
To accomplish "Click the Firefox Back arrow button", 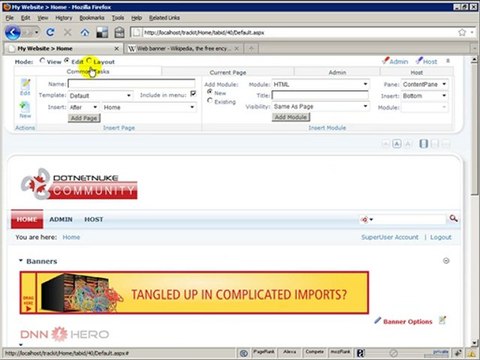I will [x=13, y=33].
